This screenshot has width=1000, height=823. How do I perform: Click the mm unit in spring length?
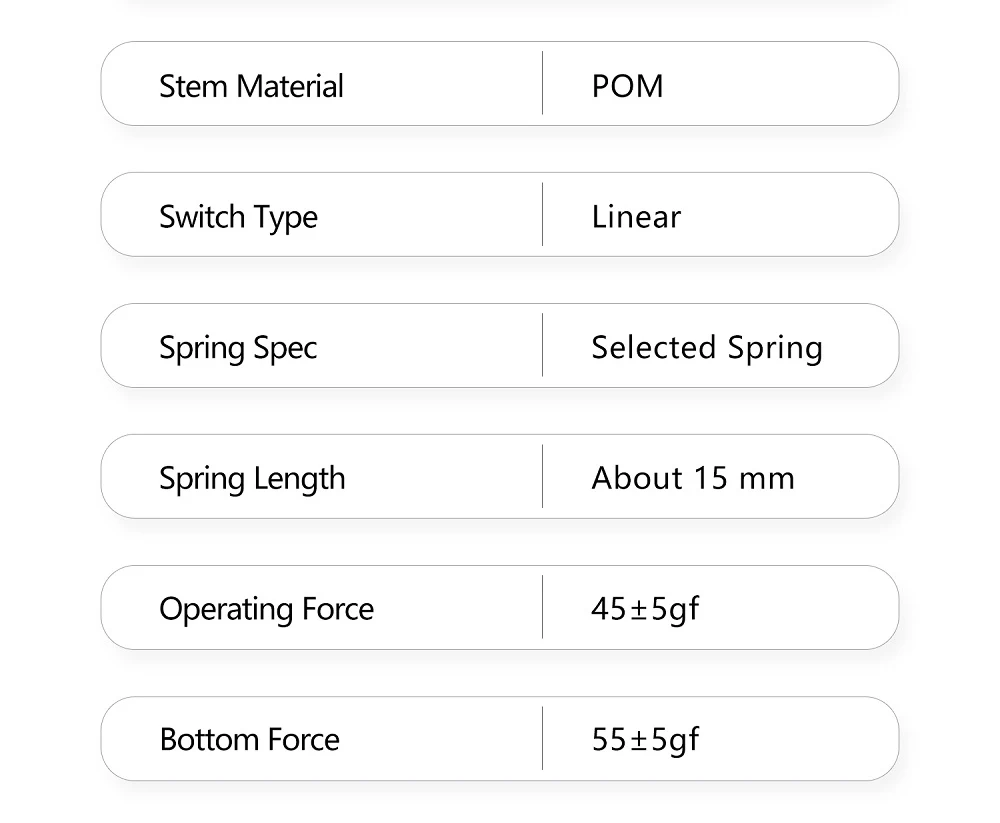coord(767,479)
